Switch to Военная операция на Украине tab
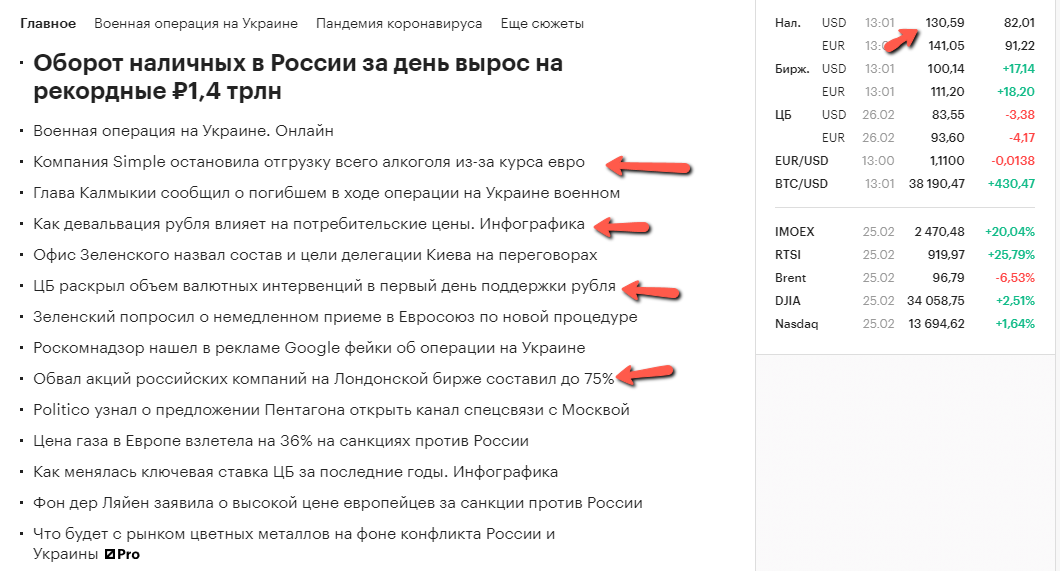Screen dimensions: 1060x571 [196, 24]
